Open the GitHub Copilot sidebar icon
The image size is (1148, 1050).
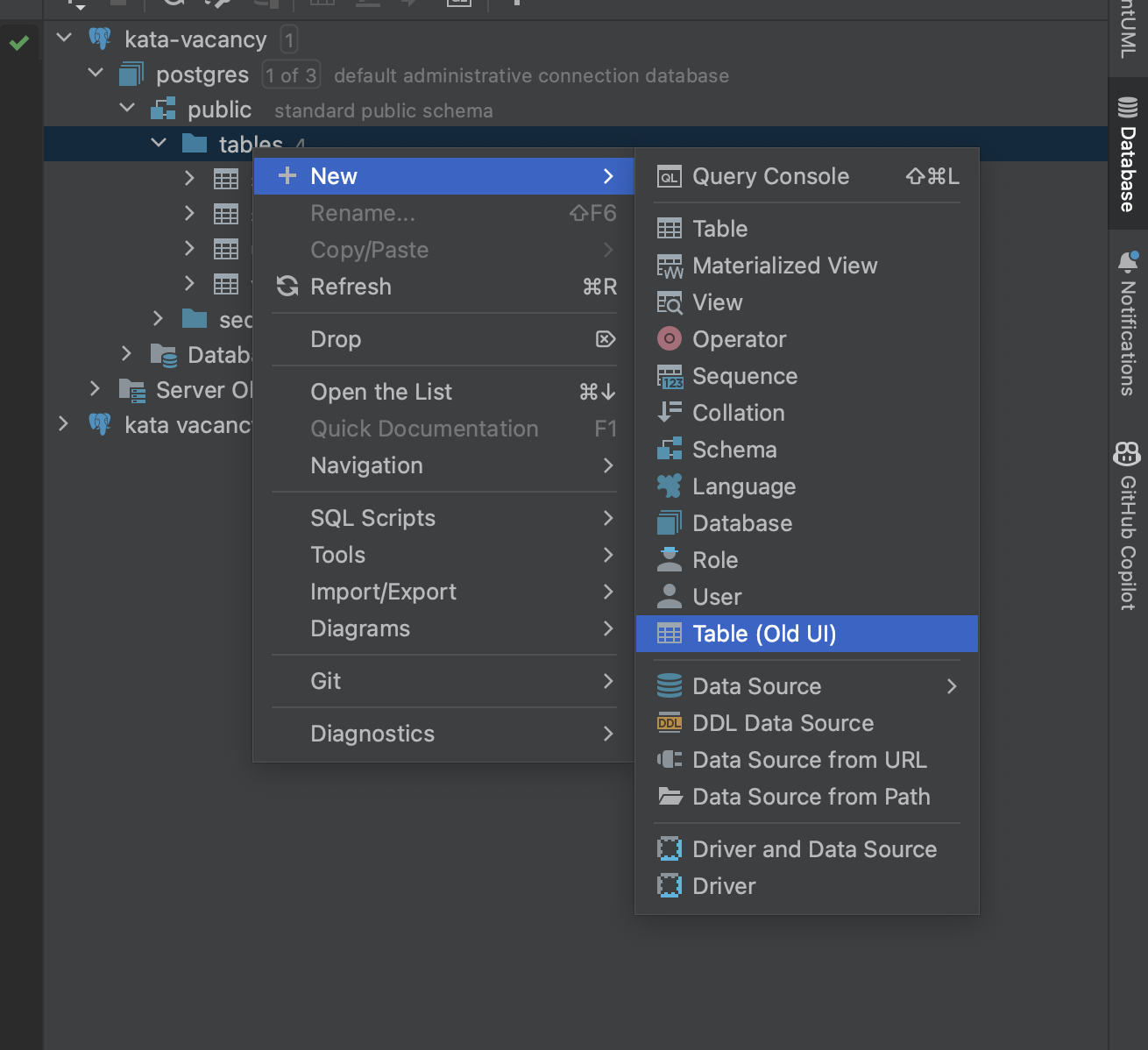coord(1127,453)
